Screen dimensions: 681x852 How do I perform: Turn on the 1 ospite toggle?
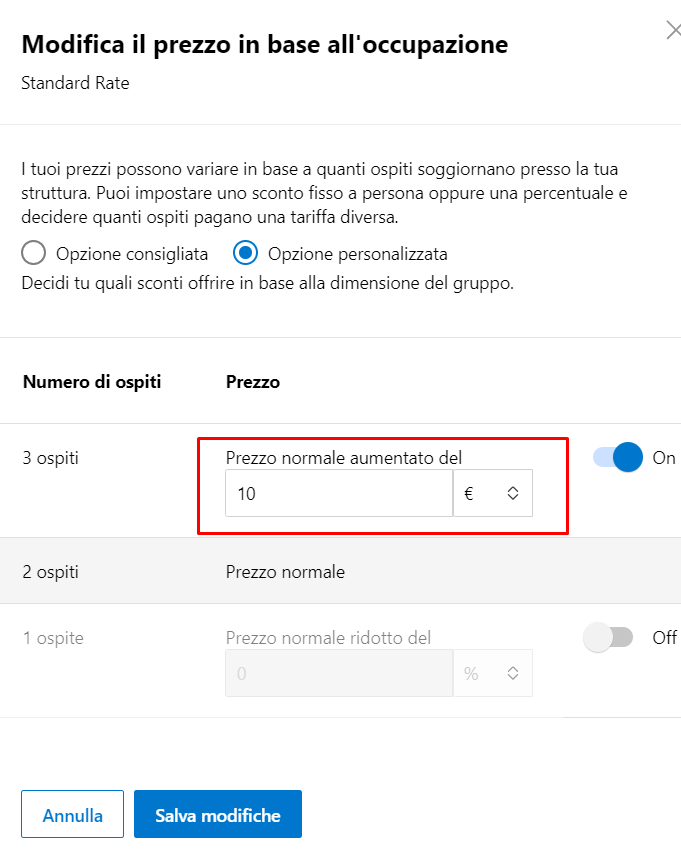pos(608,637)
